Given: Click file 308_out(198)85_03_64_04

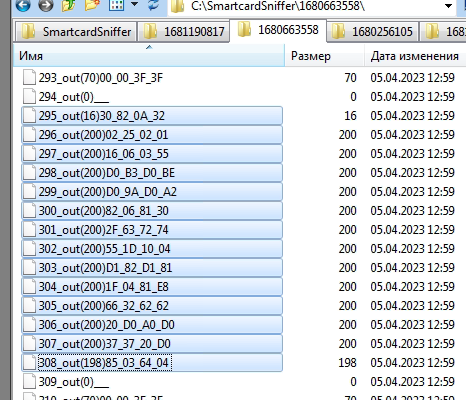Looking at the screenshot, I should coord(152,363).
